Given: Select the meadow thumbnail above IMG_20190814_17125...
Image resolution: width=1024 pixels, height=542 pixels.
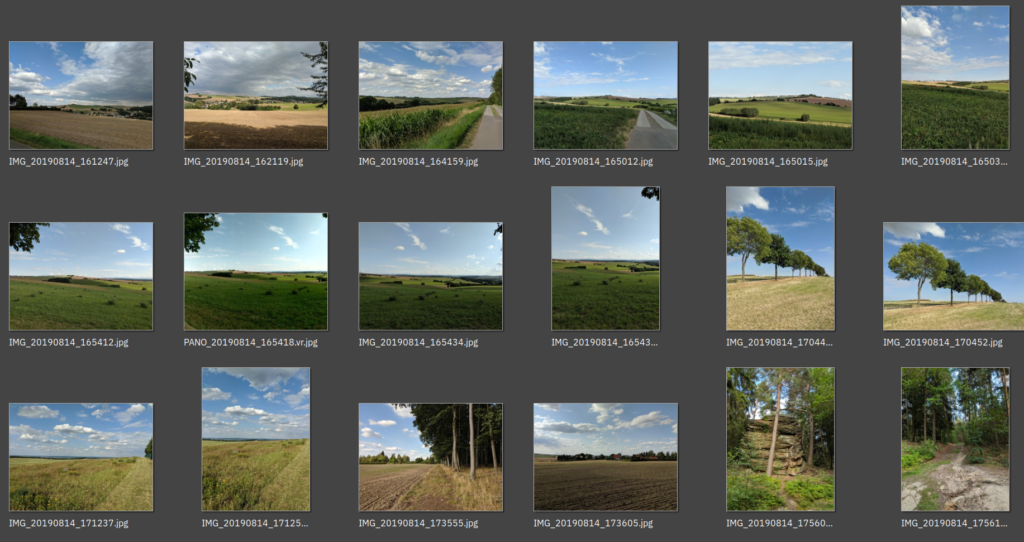Looking at the screenshot, I should 256,439.
